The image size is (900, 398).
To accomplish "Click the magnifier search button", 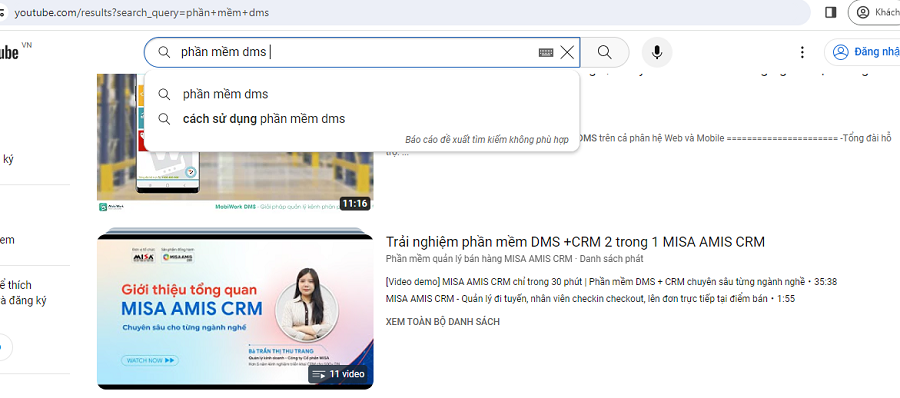I will [604, 52].
